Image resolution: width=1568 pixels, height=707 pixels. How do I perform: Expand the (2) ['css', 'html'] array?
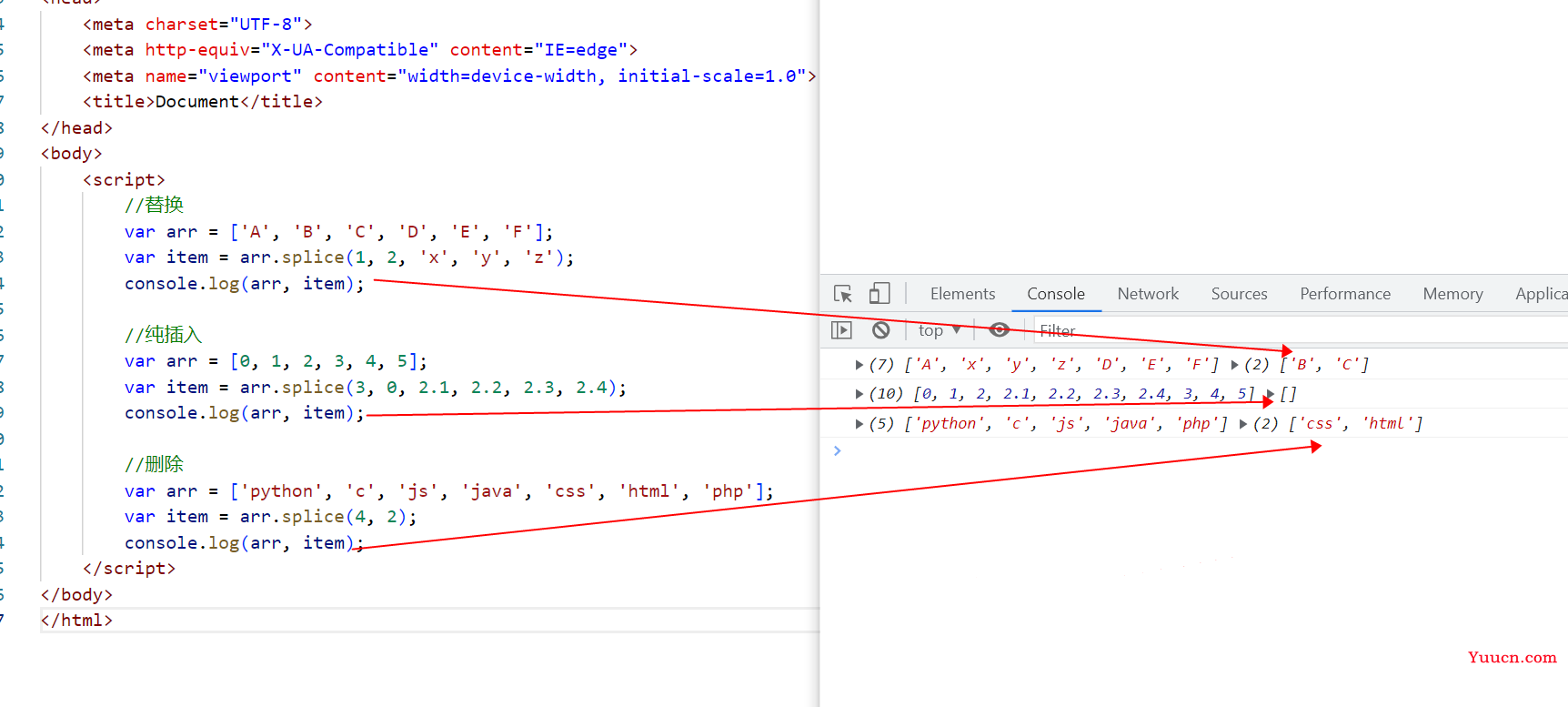click(x=1242, y=424)
